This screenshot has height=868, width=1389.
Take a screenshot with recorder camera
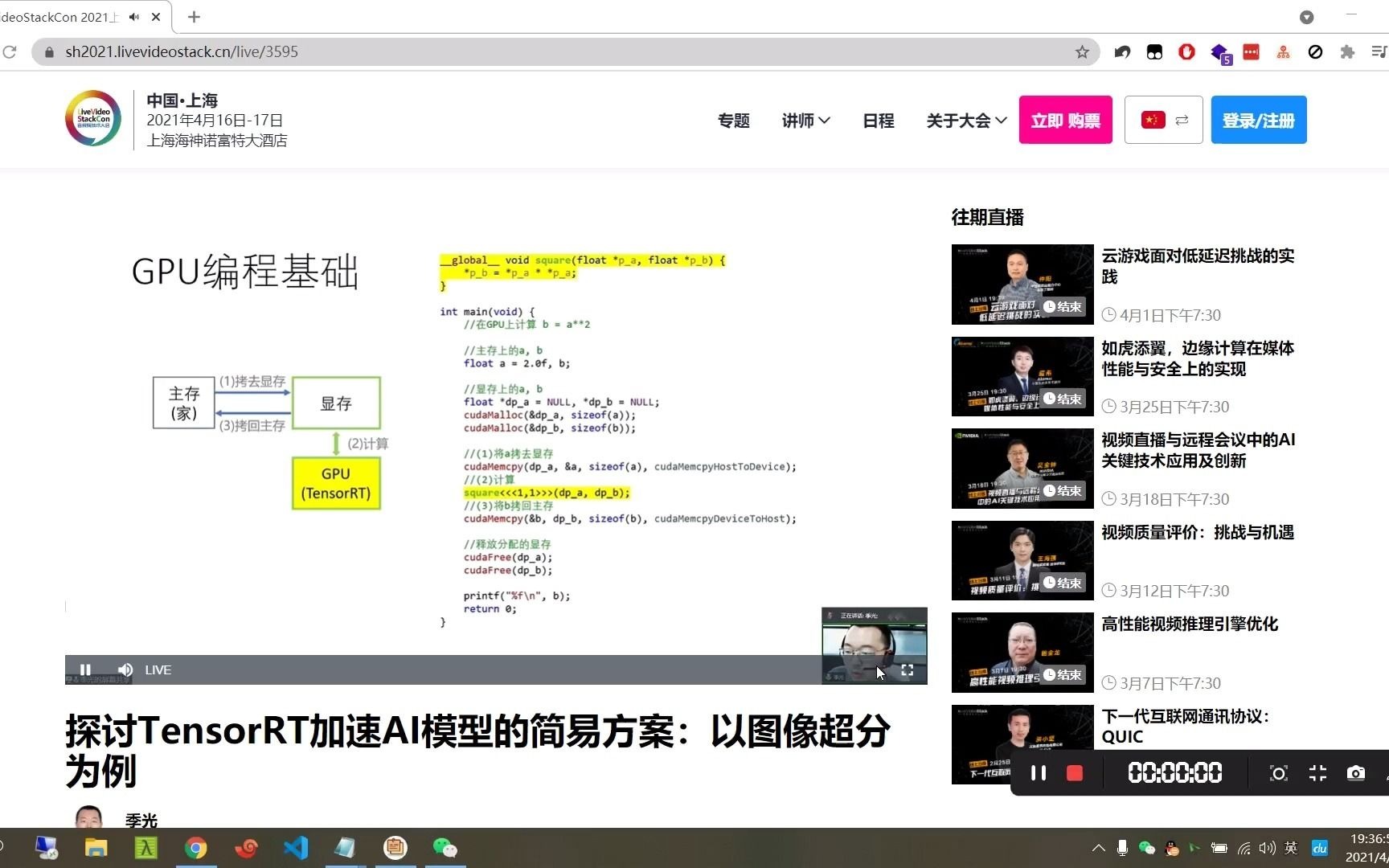[x=1355, y=773]
